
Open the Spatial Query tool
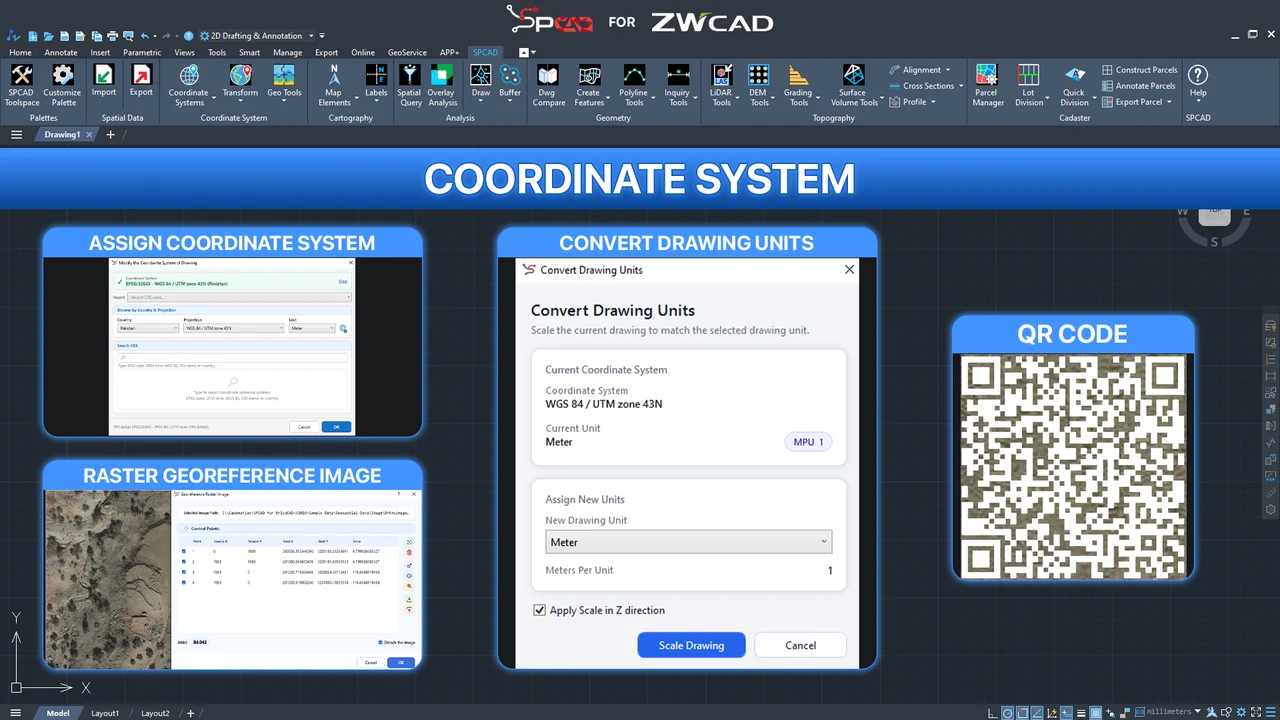point(410,85)
